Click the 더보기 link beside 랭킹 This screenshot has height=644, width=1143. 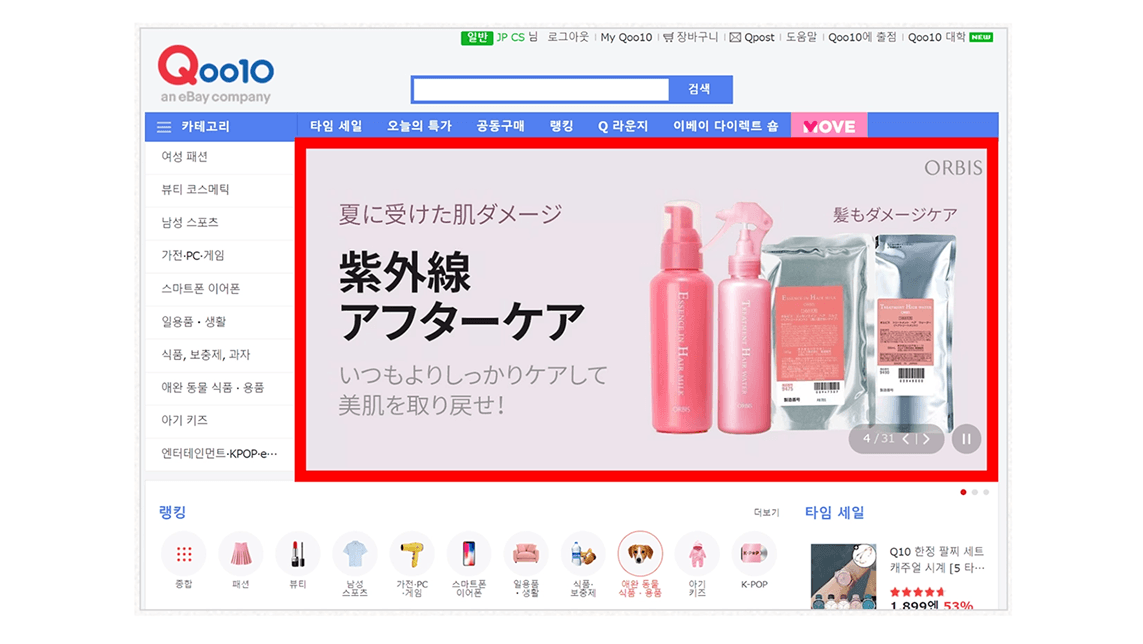tap(766, 513)
